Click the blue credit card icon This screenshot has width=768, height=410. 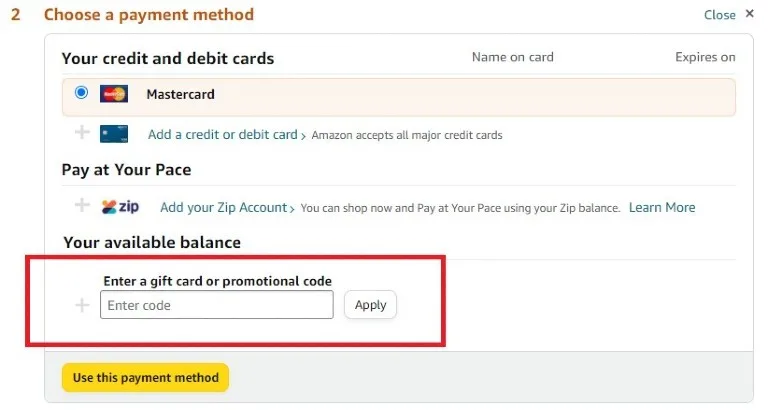pyautogui.click(x=114, y=134)
